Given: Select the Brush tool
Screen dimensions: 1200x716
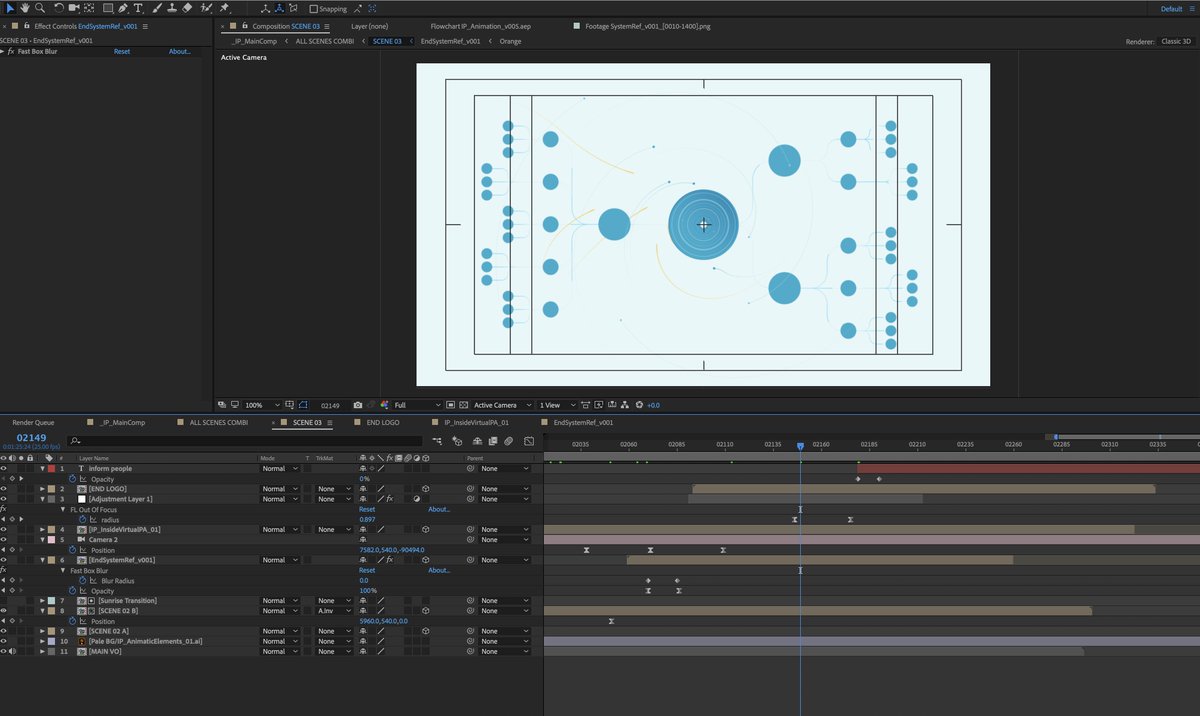Looking at the screenshot, I should coord(156,8).
